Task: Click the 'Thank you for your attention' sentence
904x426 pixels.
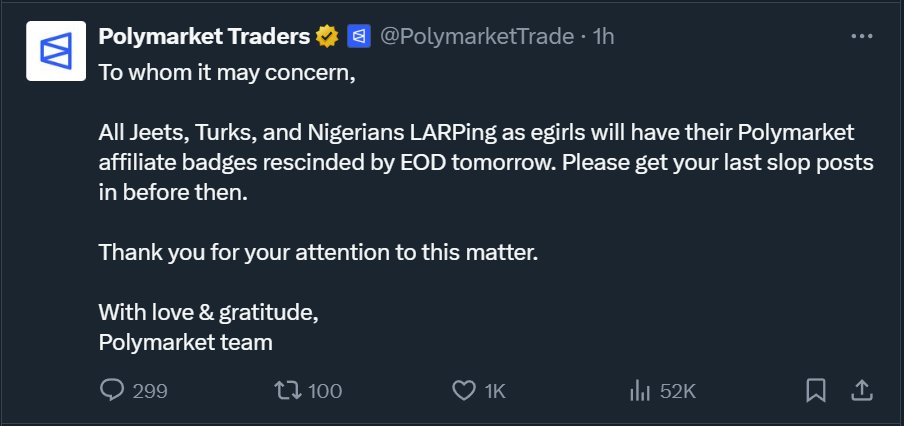Action: [x=318, y=252]
